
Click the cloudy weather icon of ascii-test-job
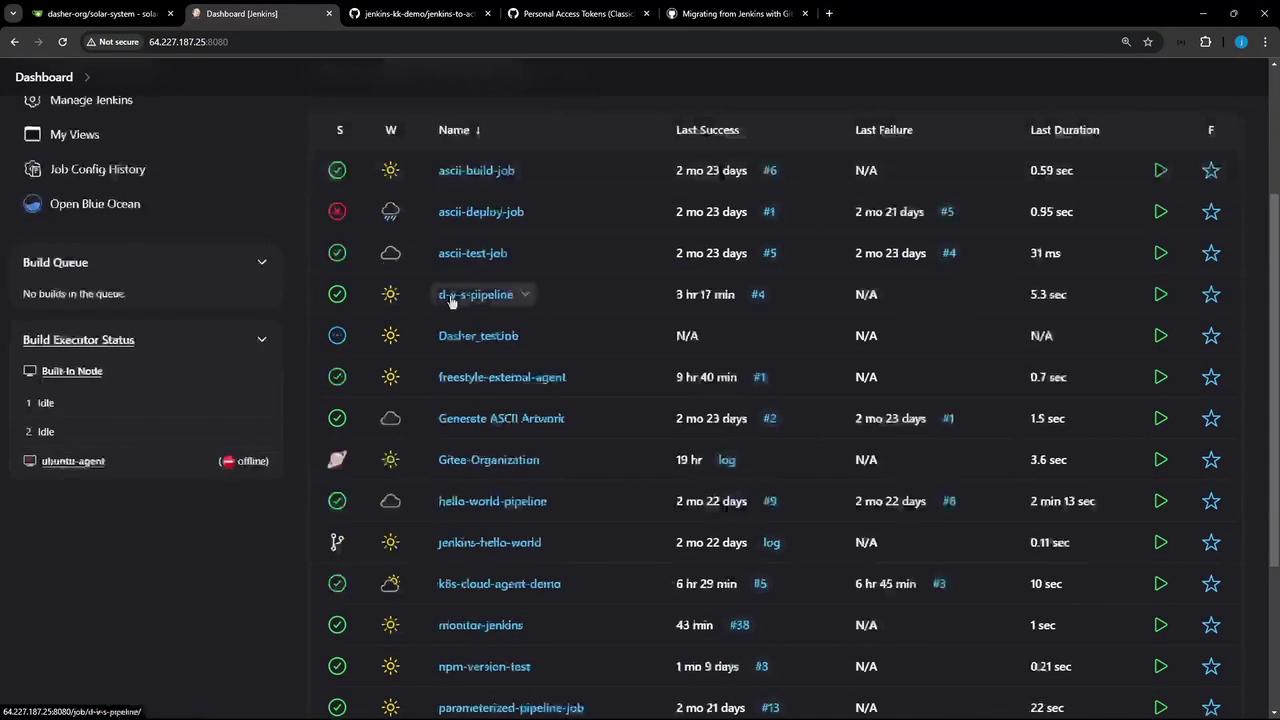coord(391,253)
